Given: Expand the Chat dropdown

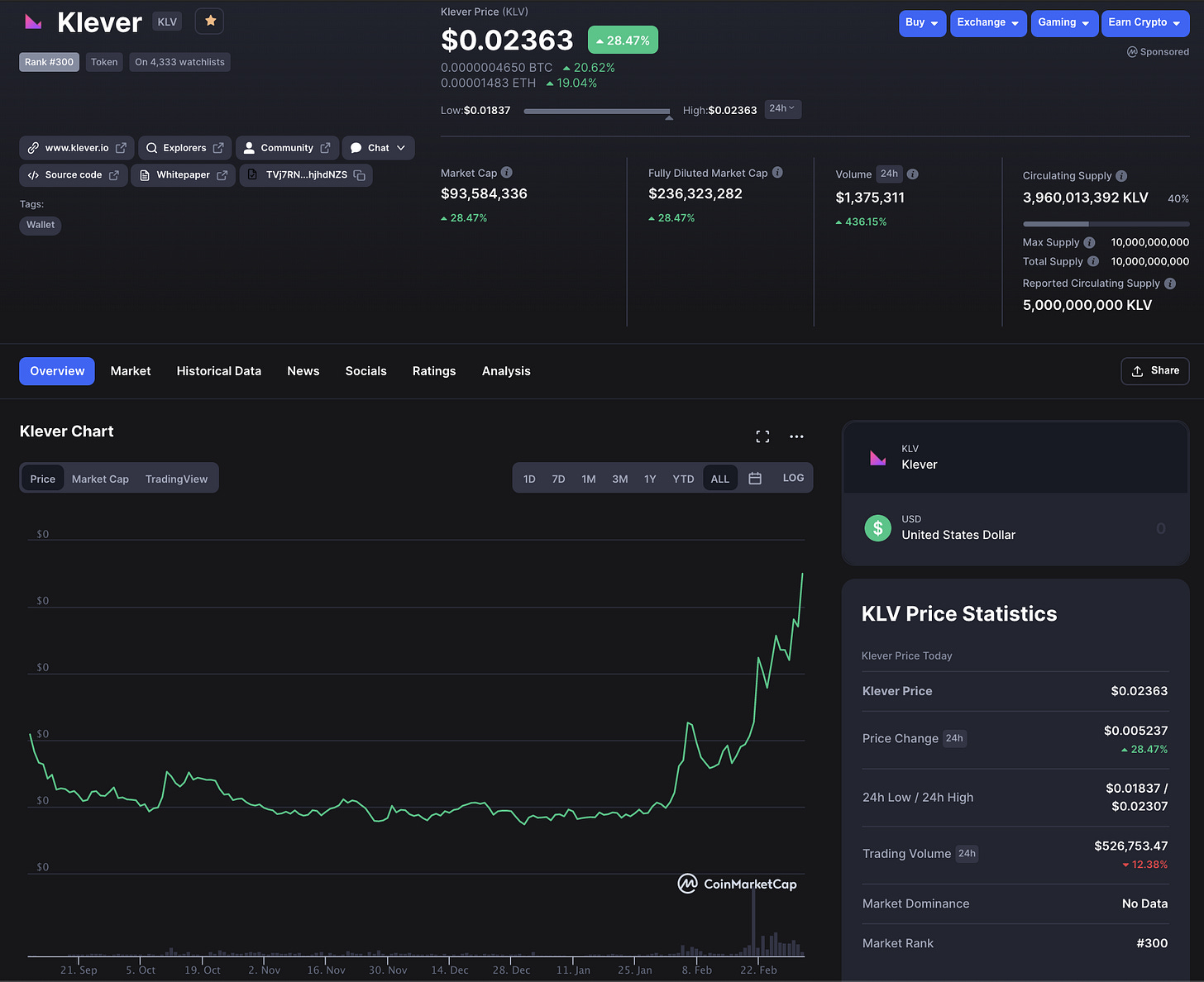Looking at the screenshot, I should 401,148.
